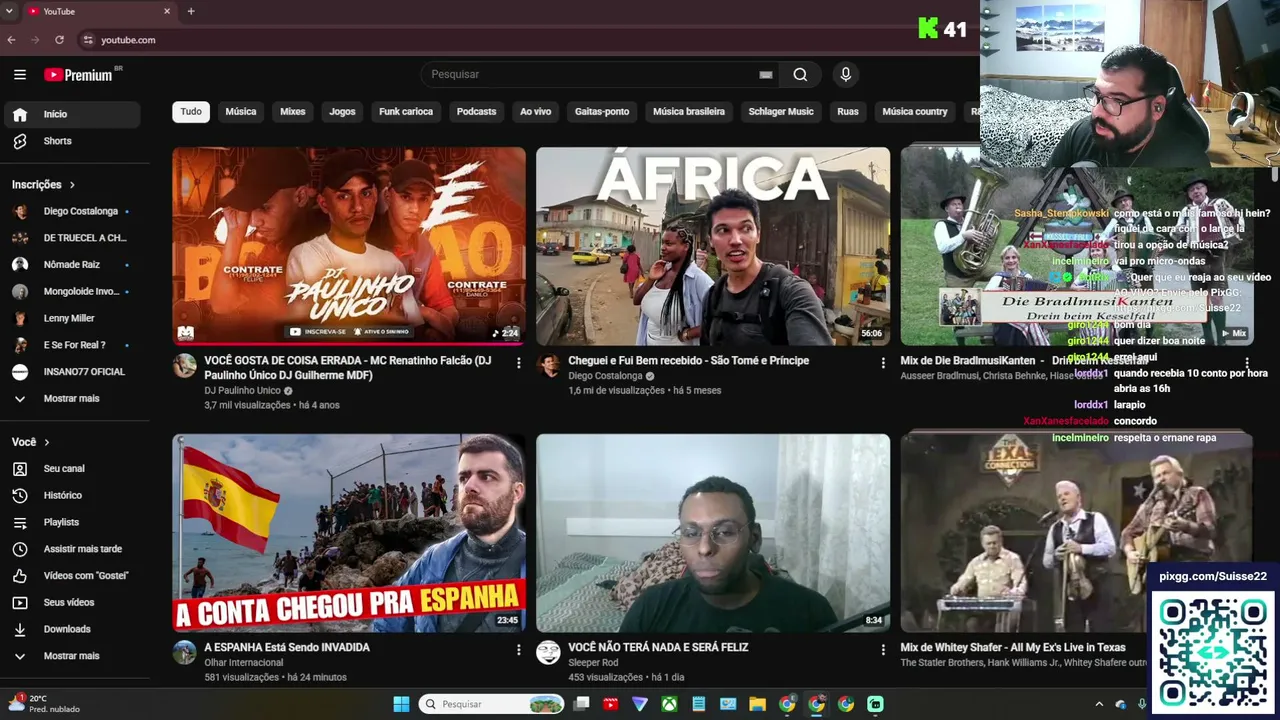Open Sleeper Rod channel avatar
Viewport: 1280px width, 720px height.
tap(549, 653)
